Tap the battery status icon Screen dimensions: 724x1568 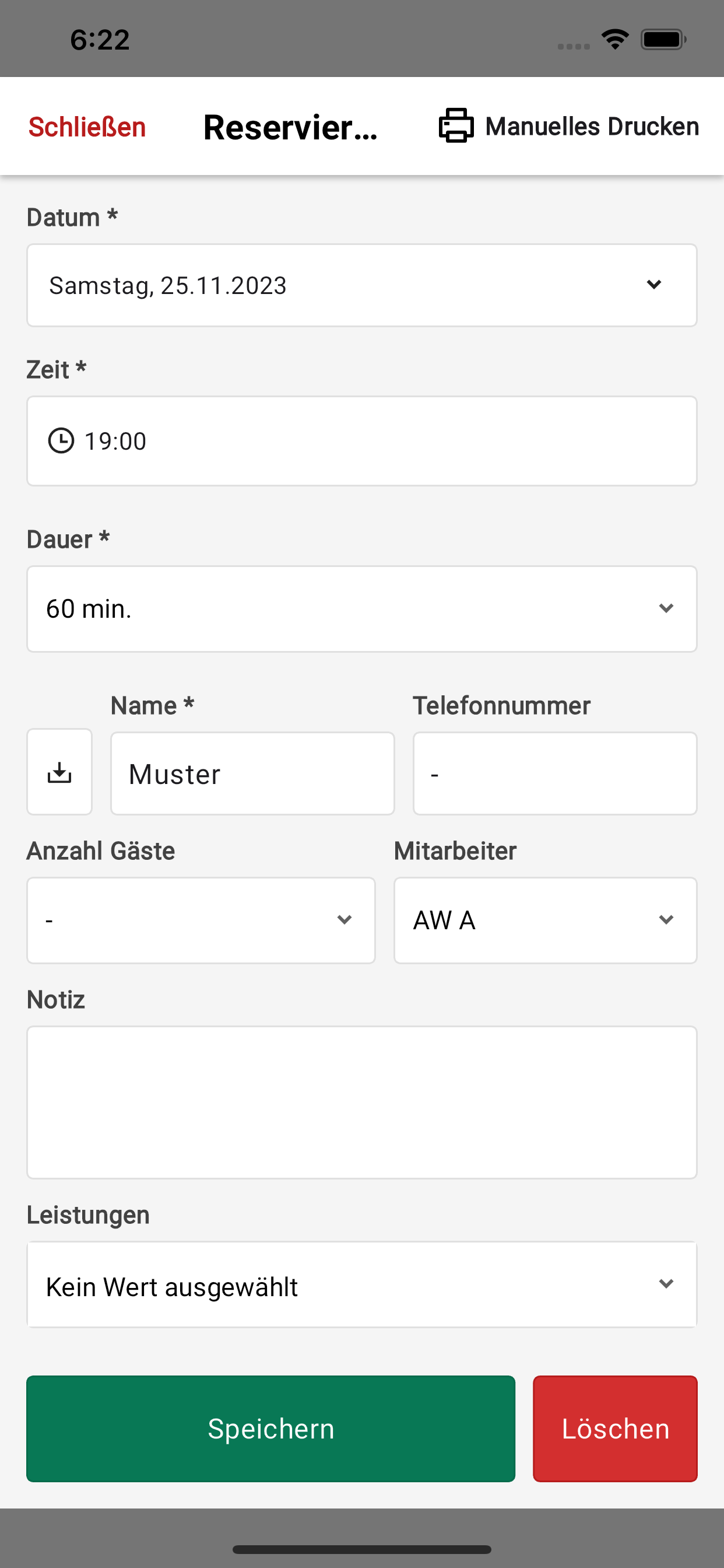[x=663, y=40]
